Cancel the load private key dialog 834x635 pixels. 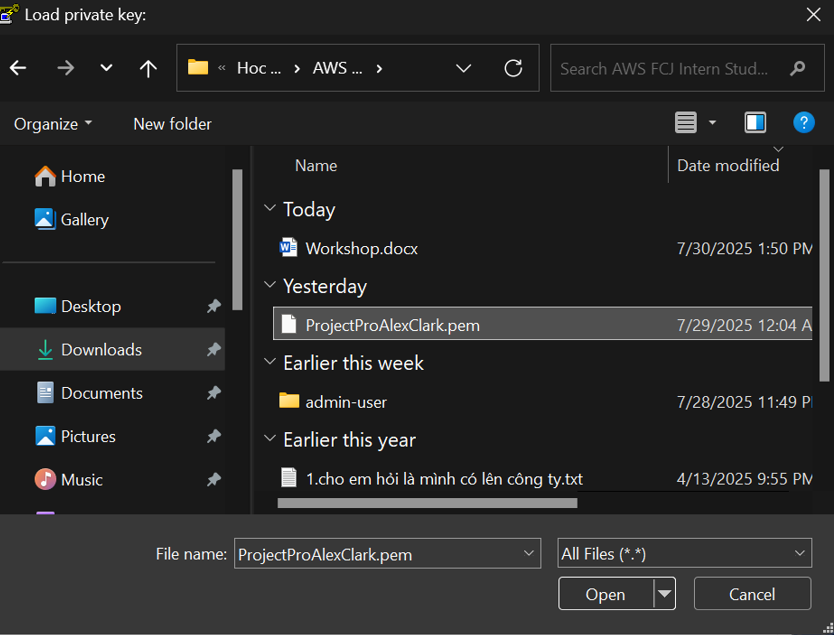click(x=752, y=594)
